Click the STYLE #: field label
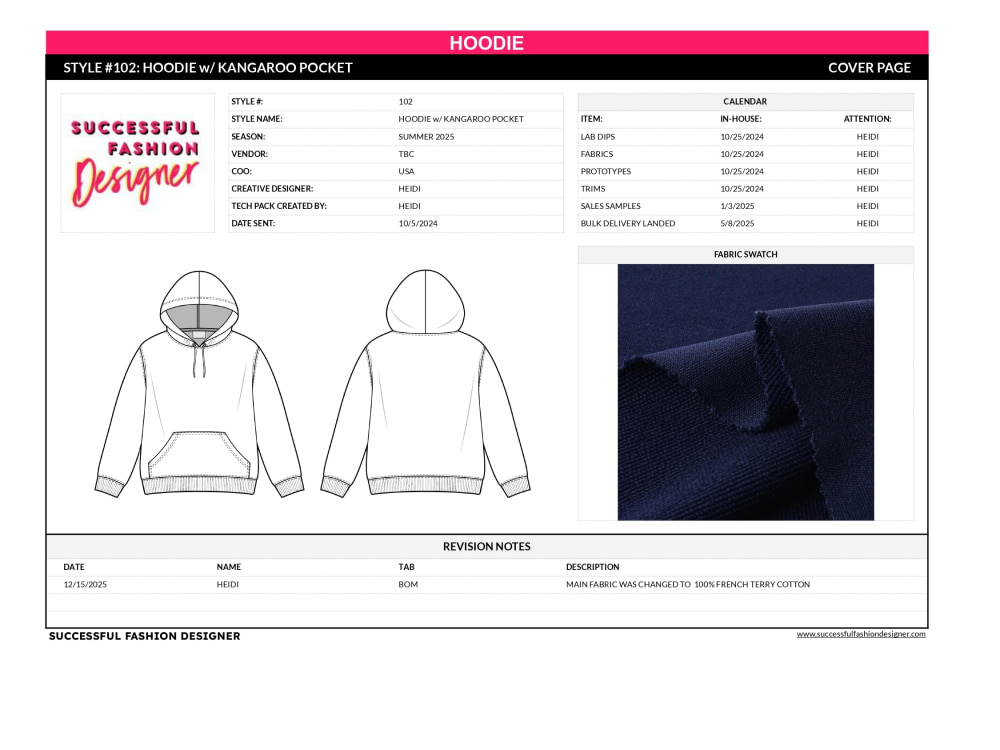Viewport: 1000px width, 750px height. 247,101
